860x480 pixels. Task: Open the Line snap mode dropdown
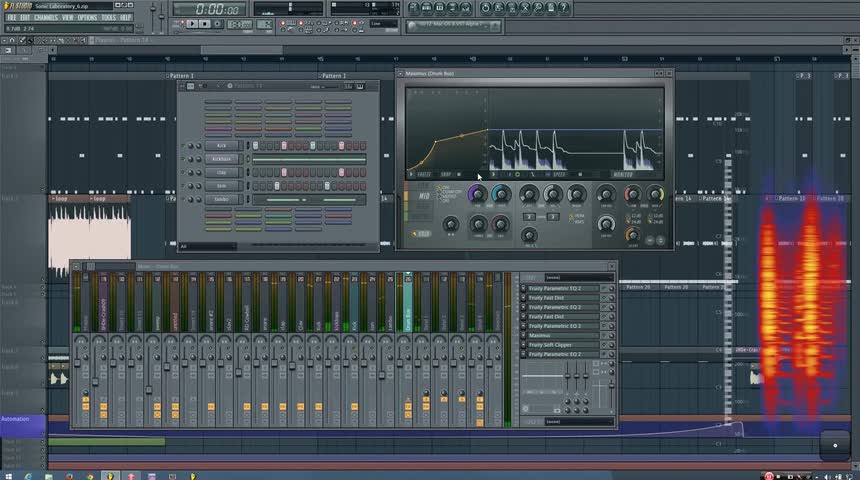click(x=382, y=23)
